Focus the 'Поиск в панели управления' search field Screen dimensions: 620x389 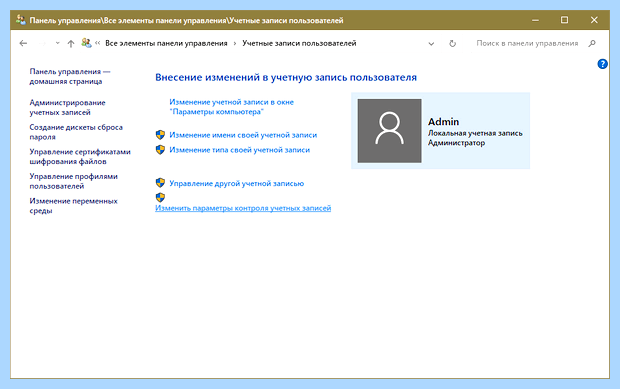point(527,43)
